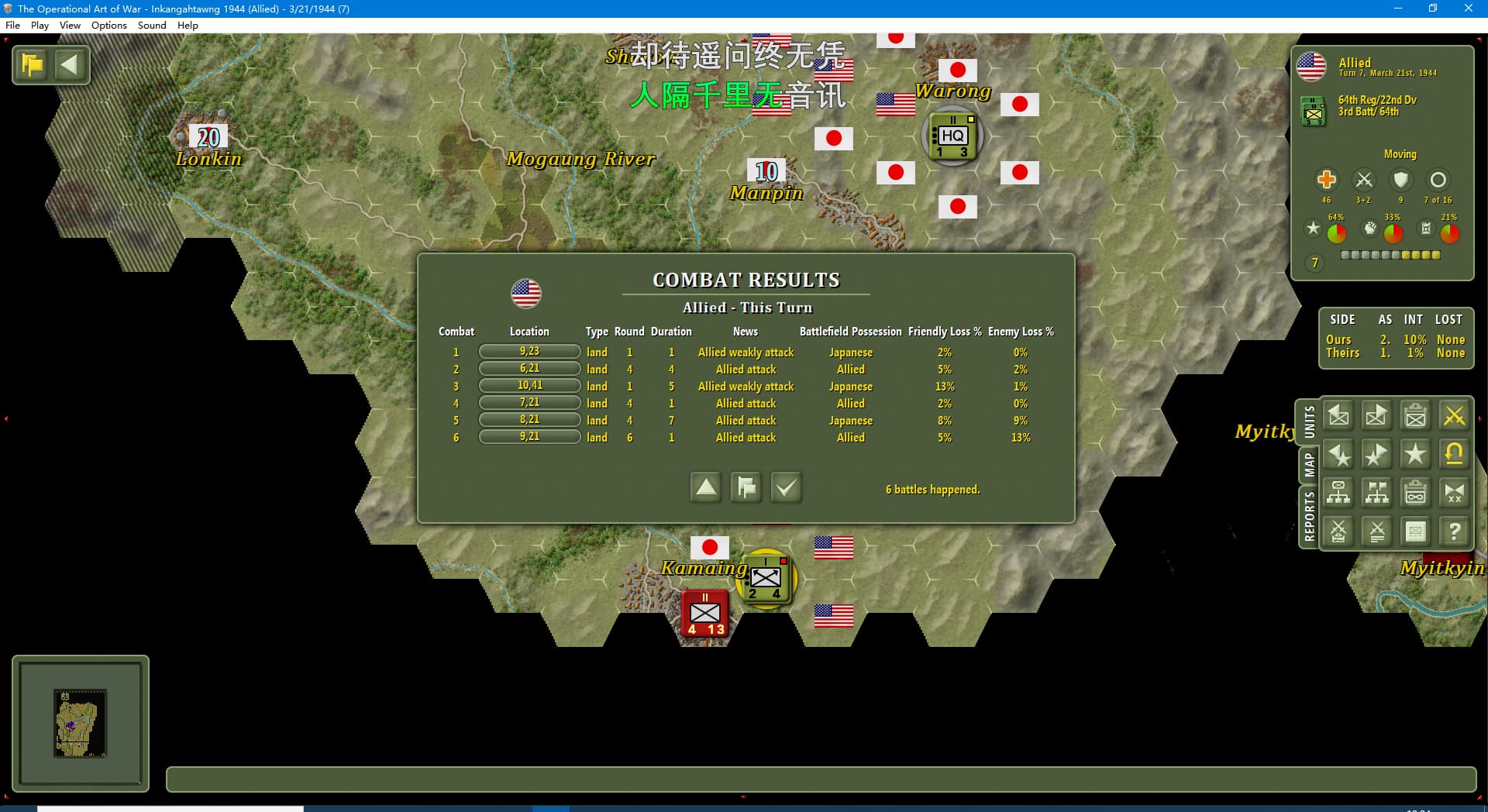Click the shield defense strength icon
The height and width of the screenshot is (812, 1488).
[1400, 180]
